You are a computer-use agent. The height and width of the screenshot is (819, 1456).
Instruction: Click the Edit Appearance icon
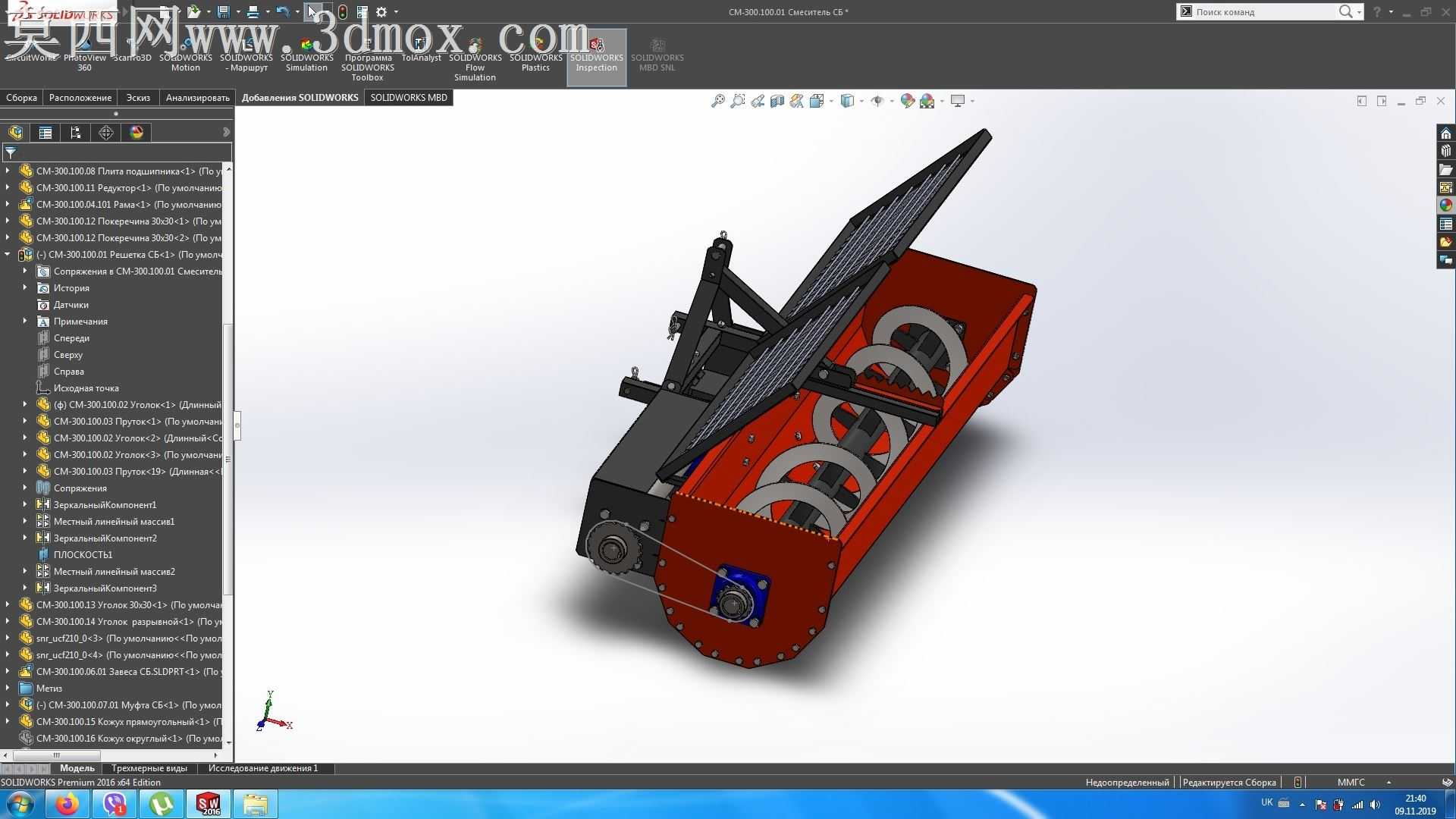point(907,101)
